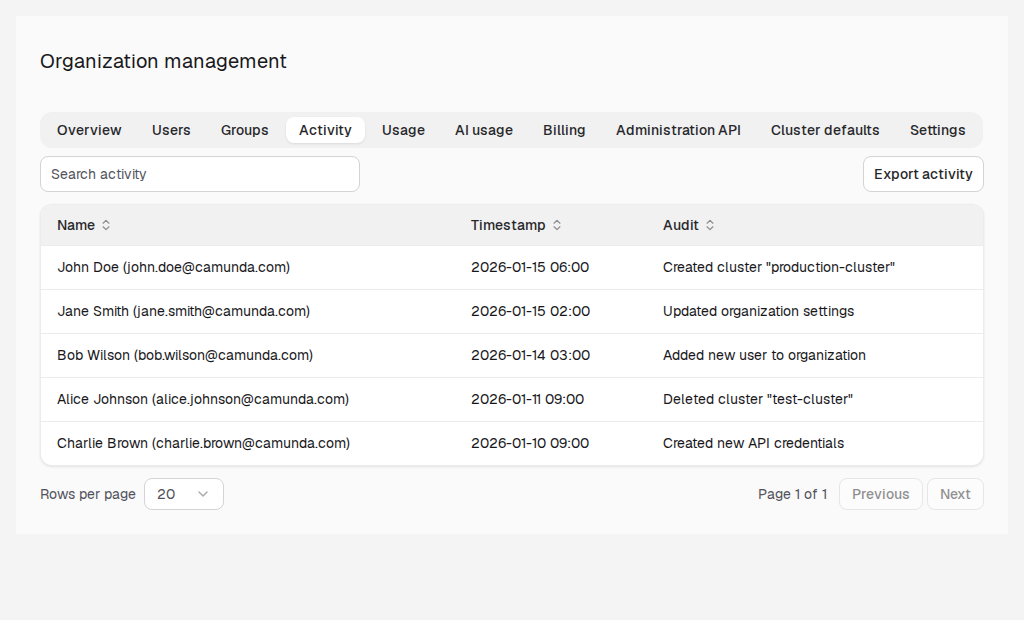The height and width of the screenshot is (620, 1024).
Task: Open the Settings tab
Action: click(x=937, y=130)
